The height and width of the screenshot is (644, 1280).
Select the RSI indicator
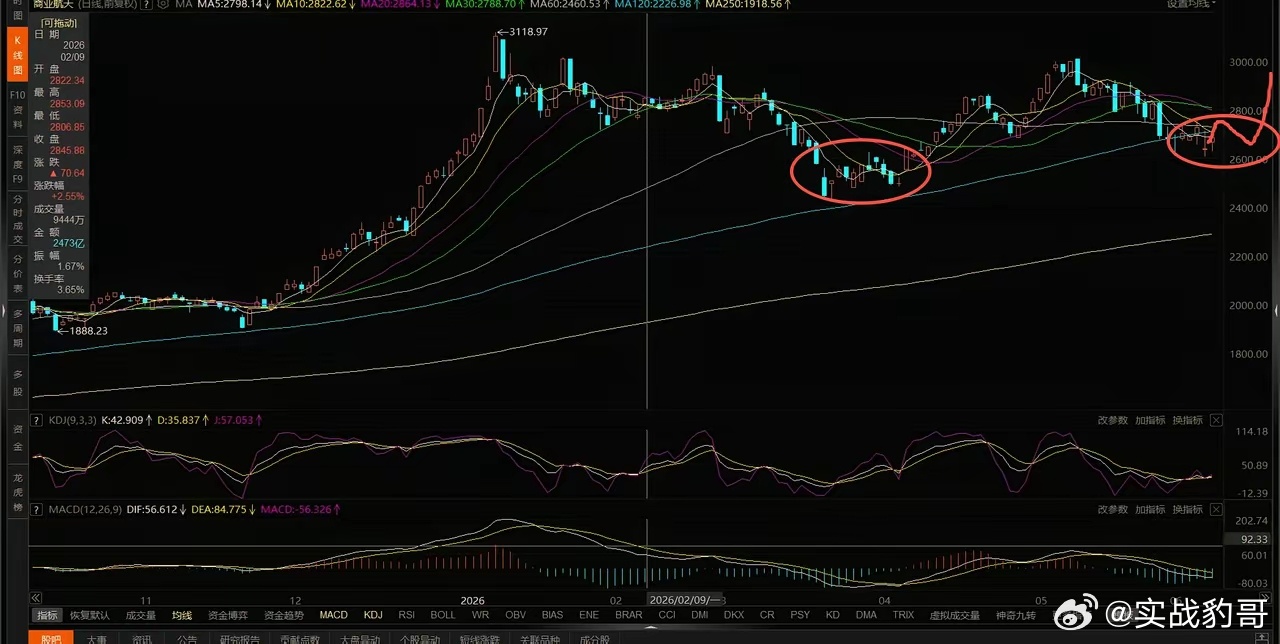pos(406,615)
